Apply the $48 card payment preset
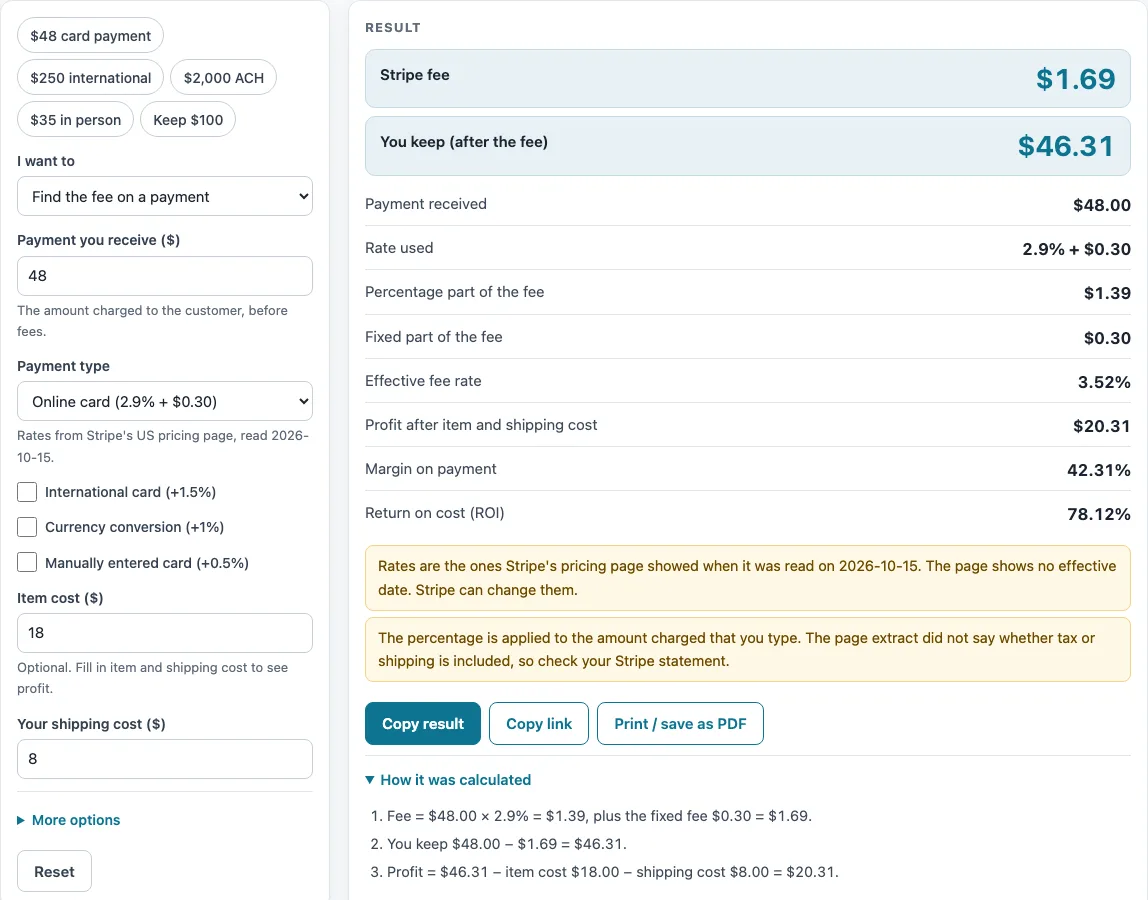This screenshot has width=1148, height=900. [90, 36]
